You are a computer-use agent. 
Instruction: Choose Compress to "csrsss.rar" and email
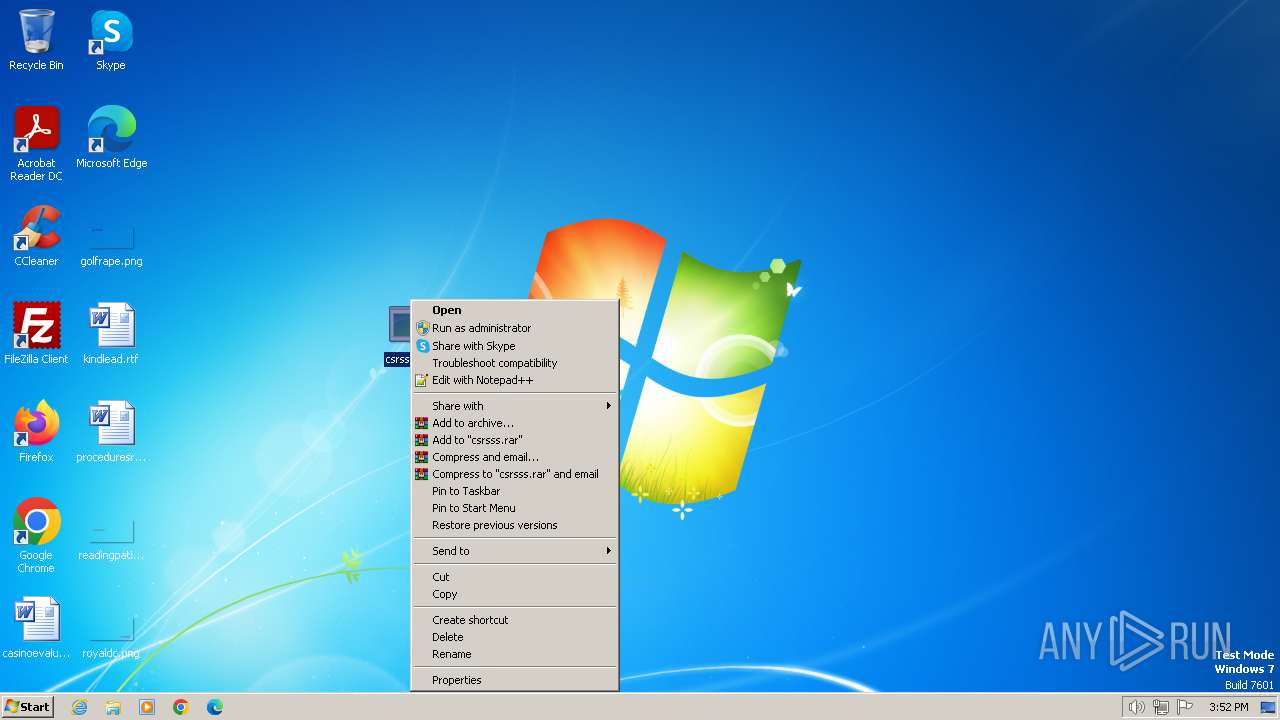coord(514,474)
